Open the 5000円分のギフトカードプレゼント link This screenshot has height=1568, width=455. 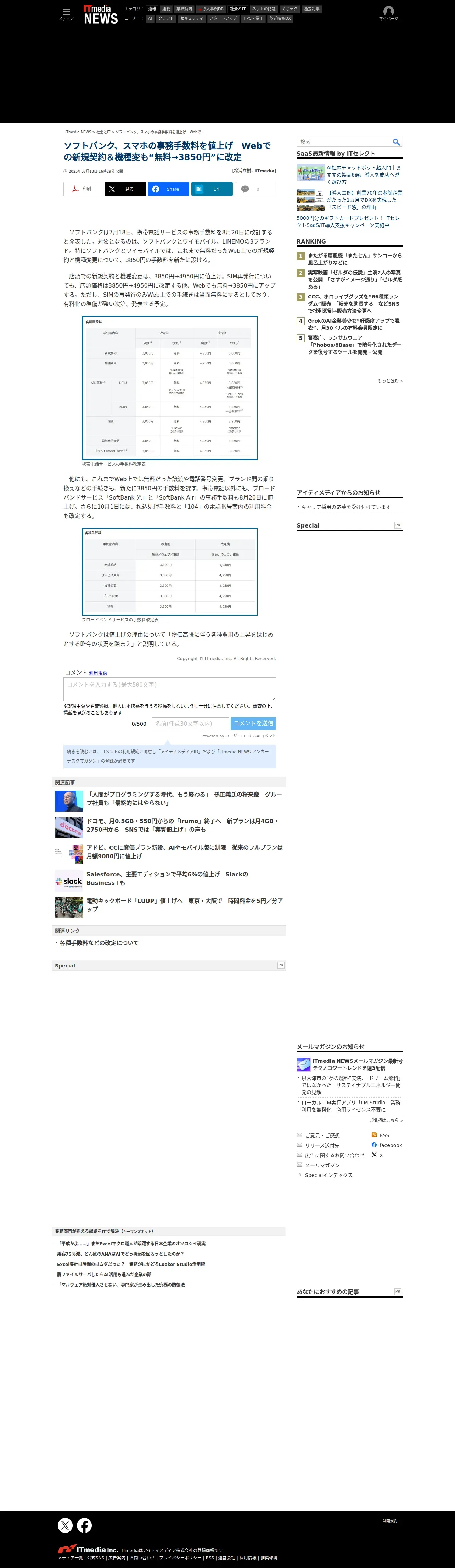(348, 222)
